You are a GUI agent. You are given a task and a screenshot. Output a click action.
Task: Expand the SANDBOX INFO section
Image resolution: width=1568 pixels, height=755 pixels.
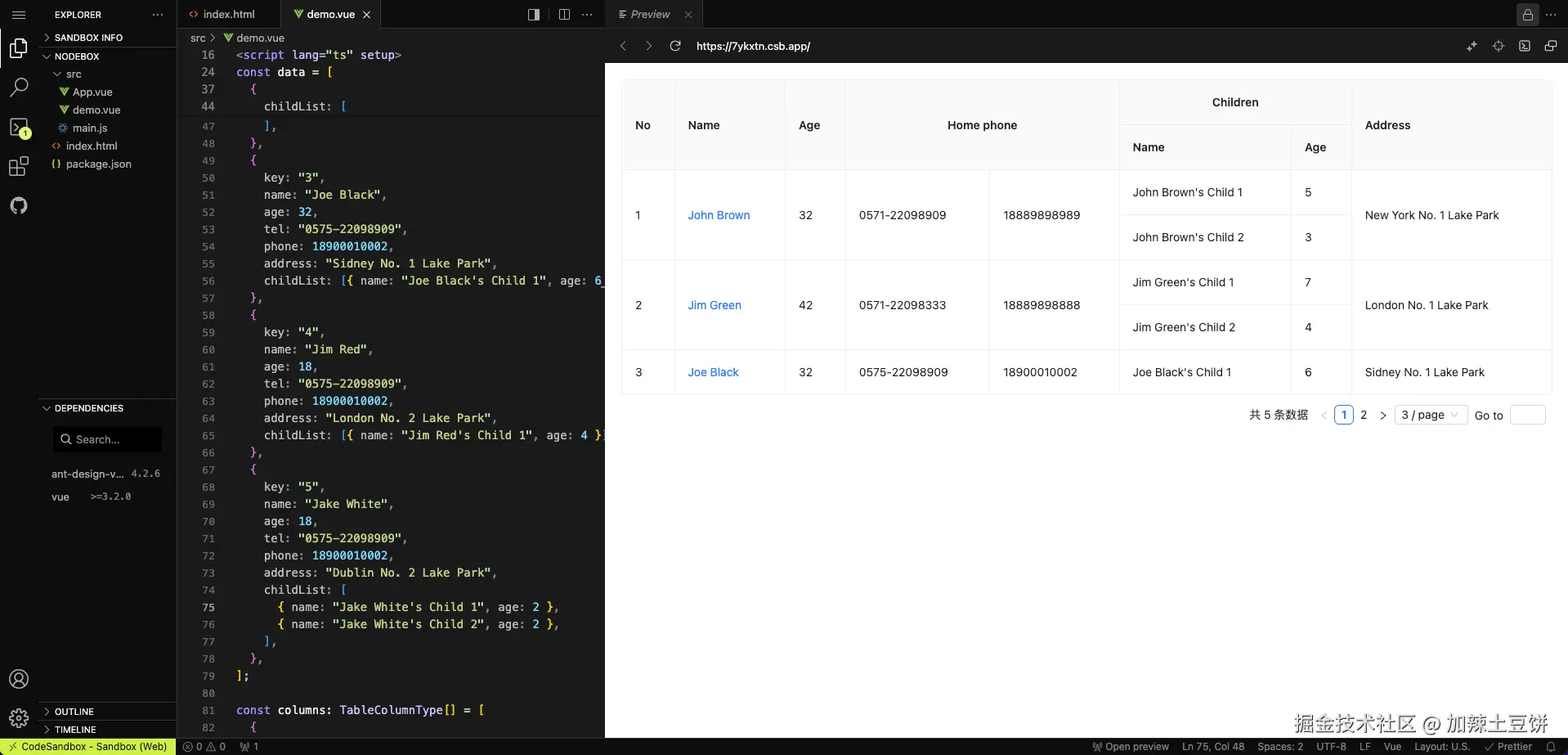tap(88, 38)
